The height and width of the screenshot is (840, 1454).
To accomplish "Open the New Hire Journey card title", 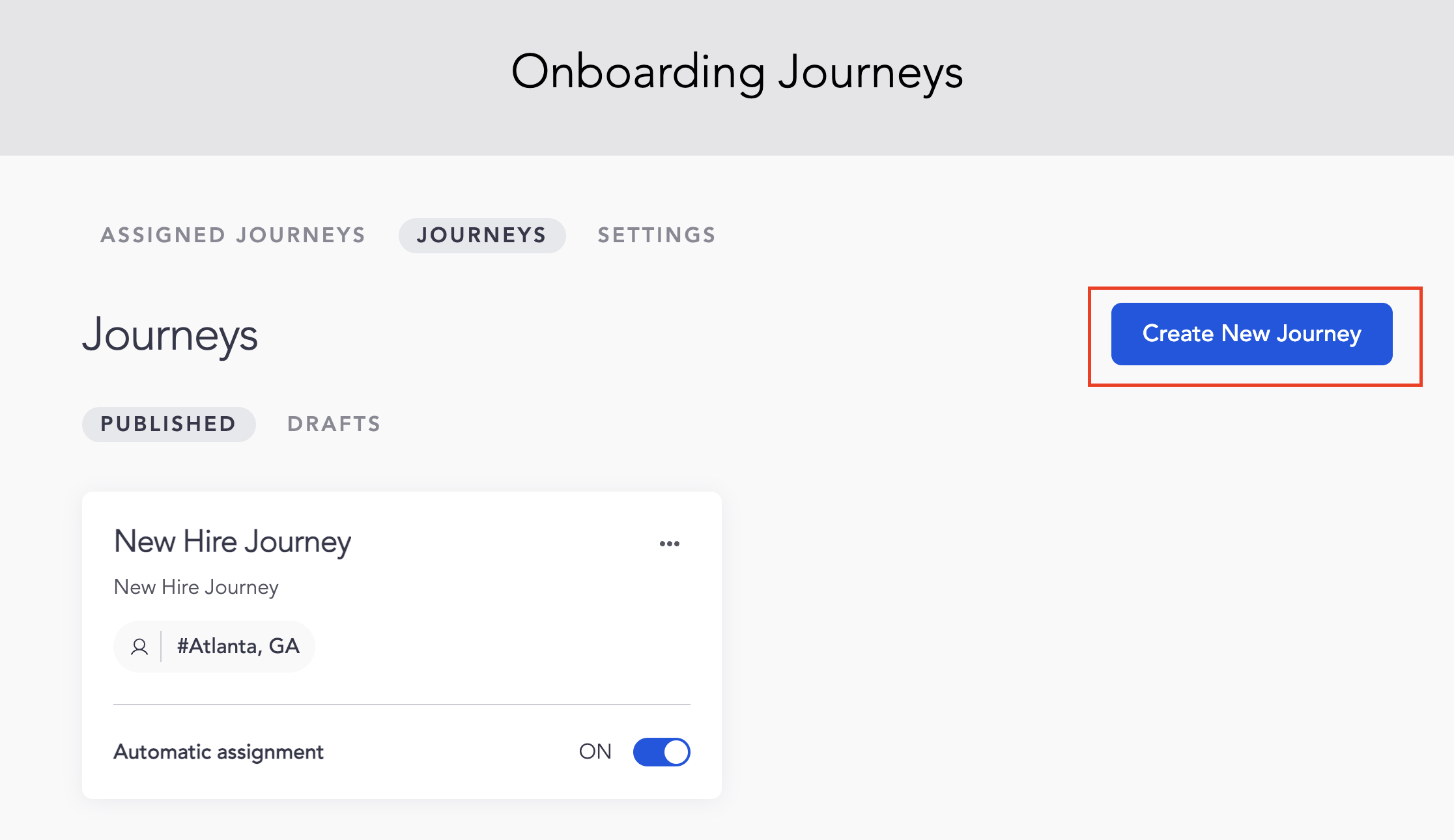I will pos(233,542).
